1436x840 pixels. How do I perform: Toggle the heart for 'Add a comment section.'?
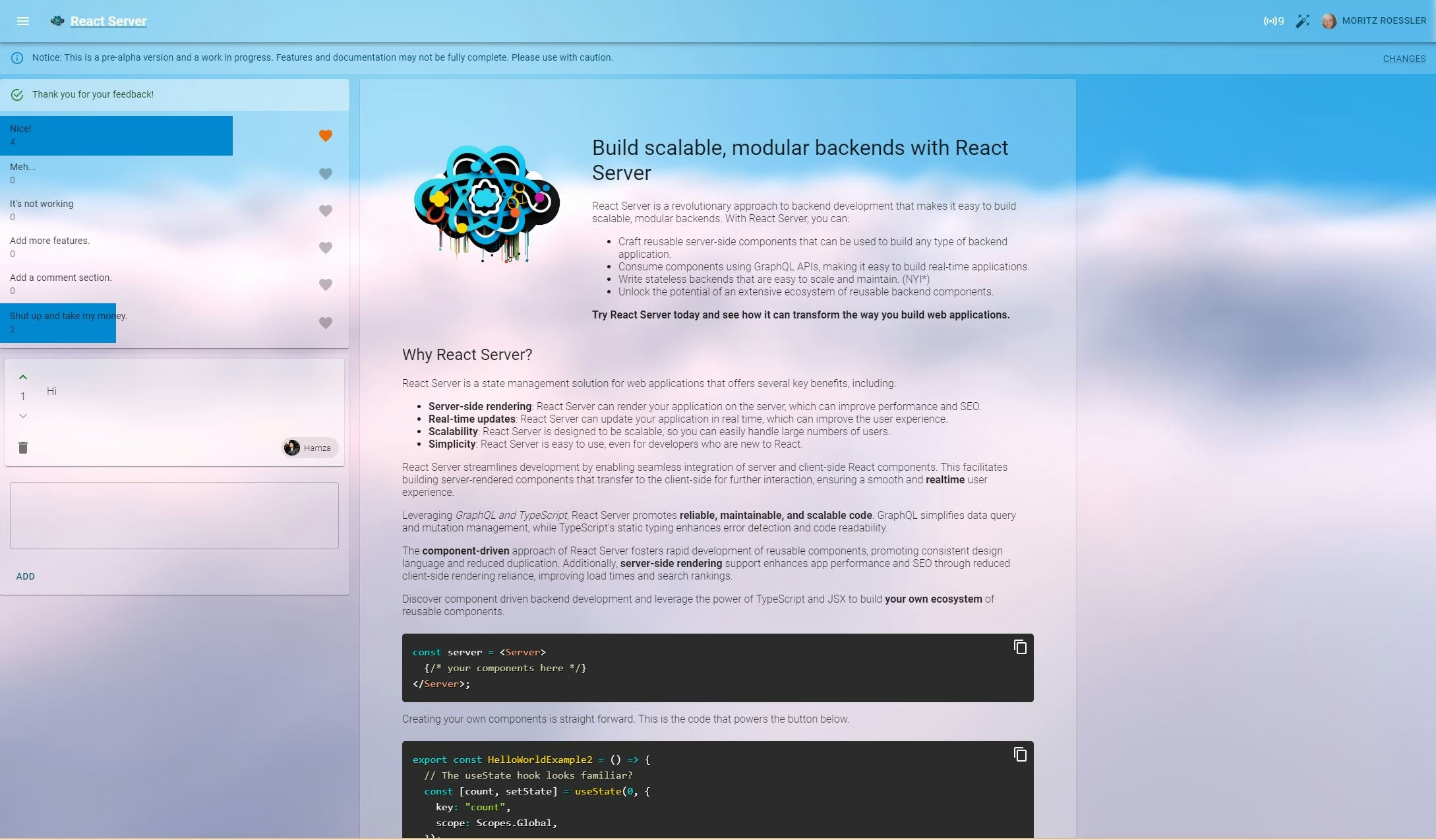(x=326, y=284)
